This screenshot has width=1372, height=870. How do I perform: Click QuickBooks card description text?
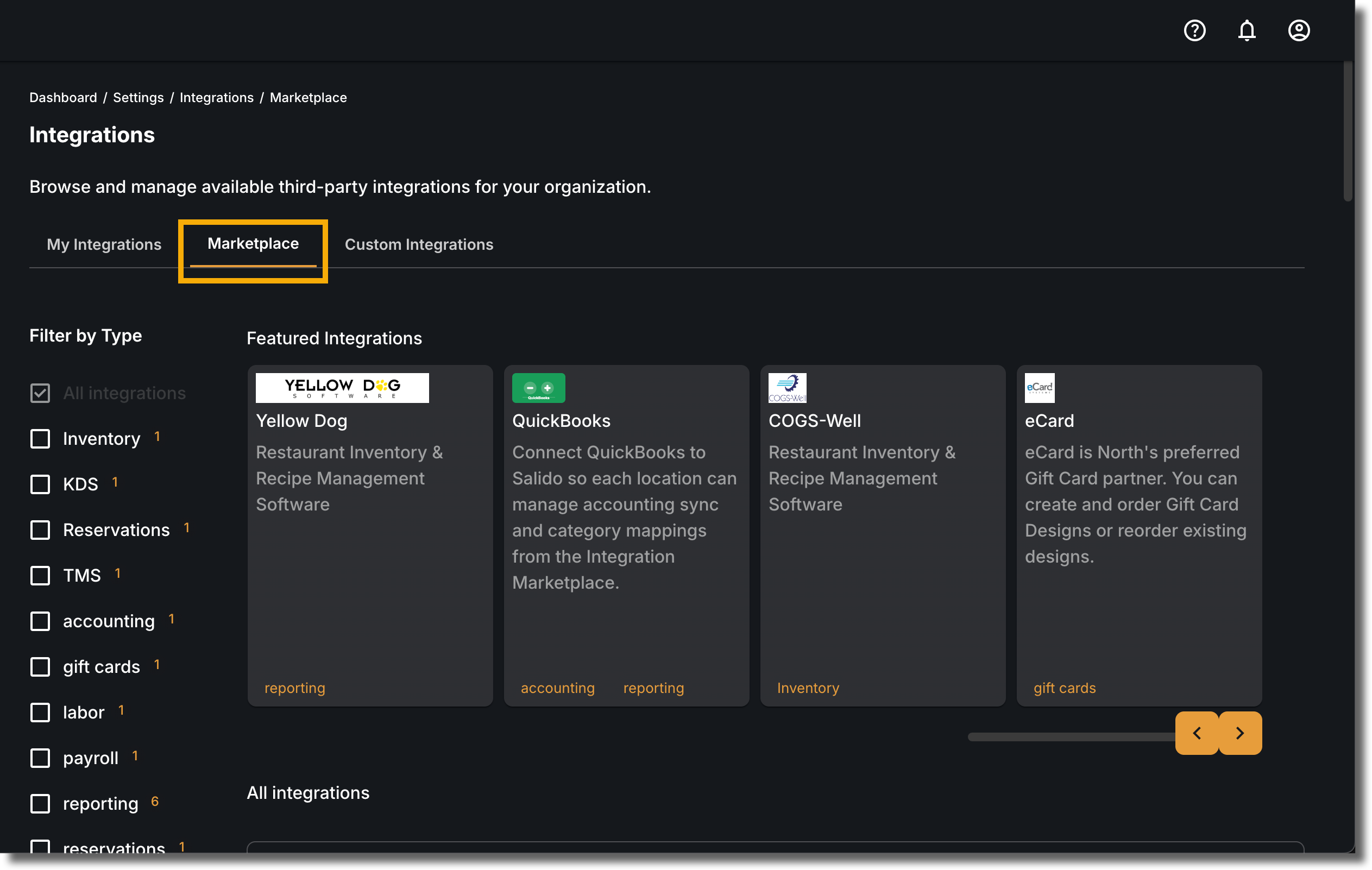pyautogui.click(x=625, y=518)
